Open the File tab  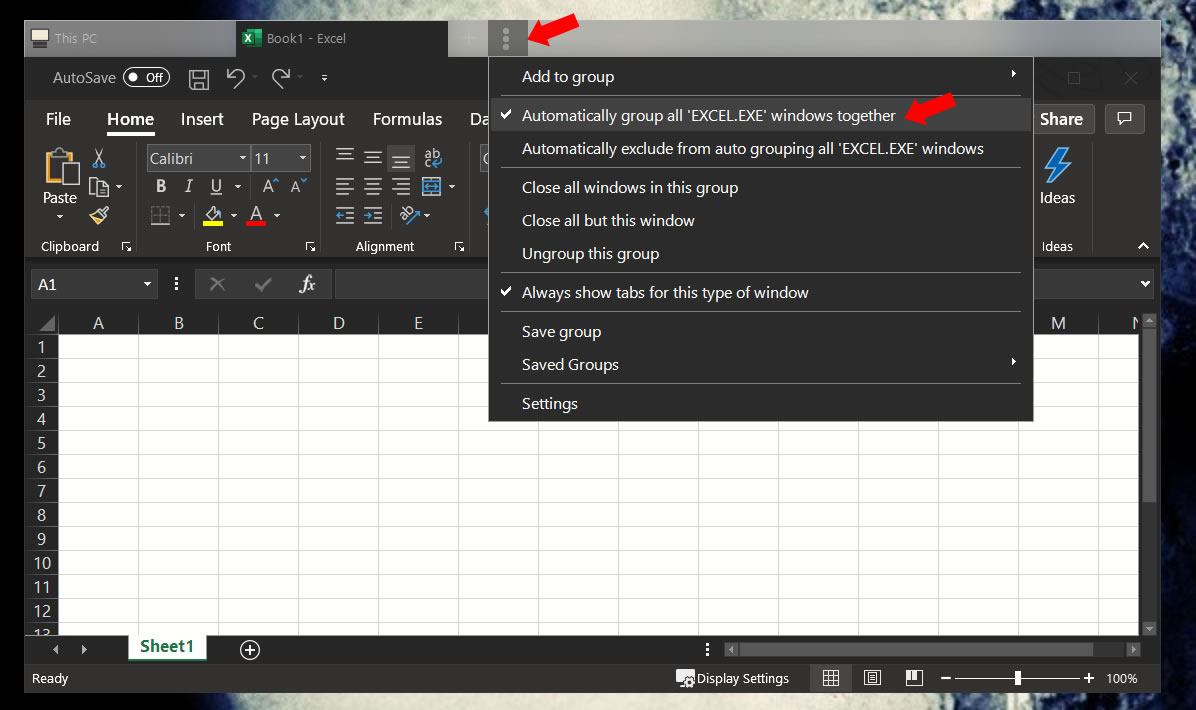click(x=58, y=120)
